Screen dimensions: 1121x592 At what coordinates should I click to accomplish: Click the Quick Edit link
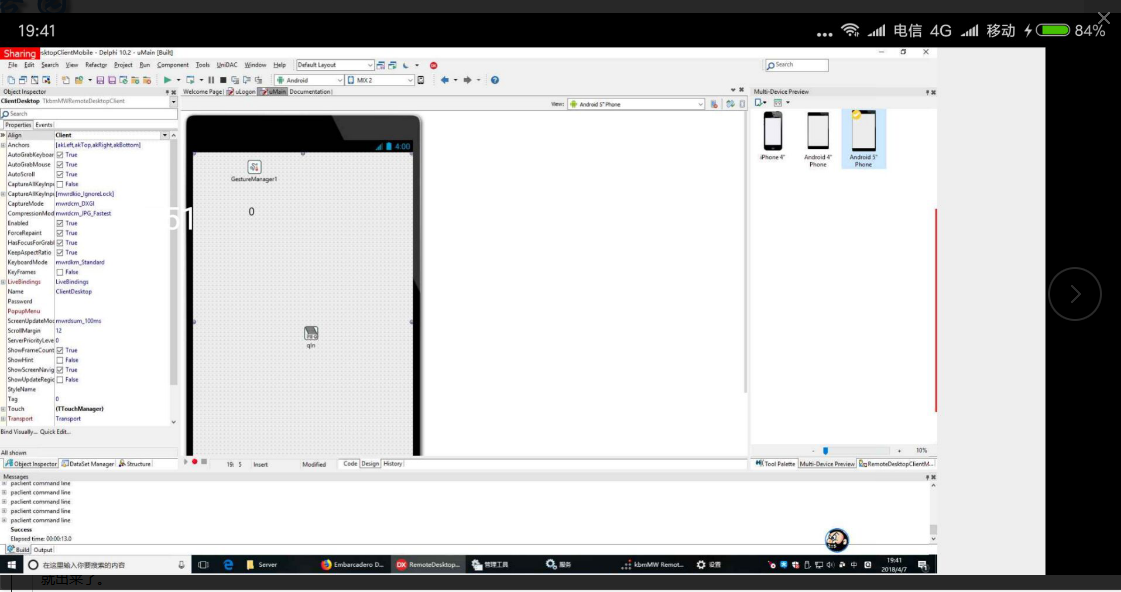point(55,432)
